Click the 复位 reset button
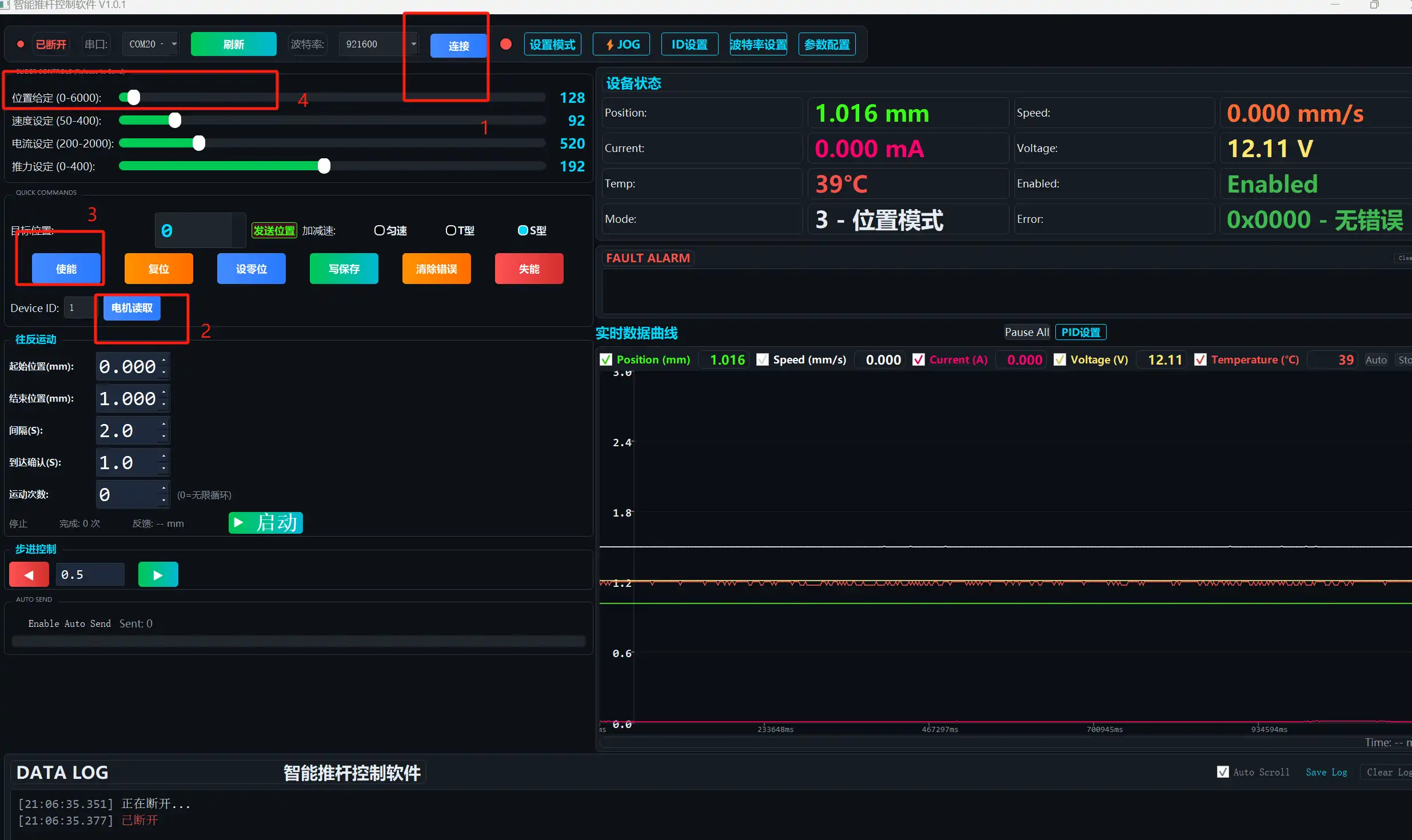The width and height of the screenshot is (1412, 840). coord(159,269)
